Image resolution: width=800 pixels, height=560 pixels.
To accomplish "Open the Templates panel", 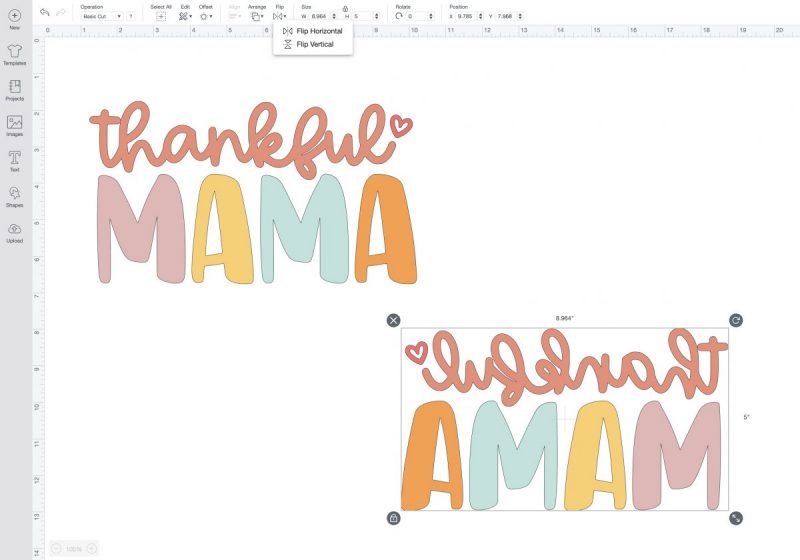I will click(x=14, y=55).
